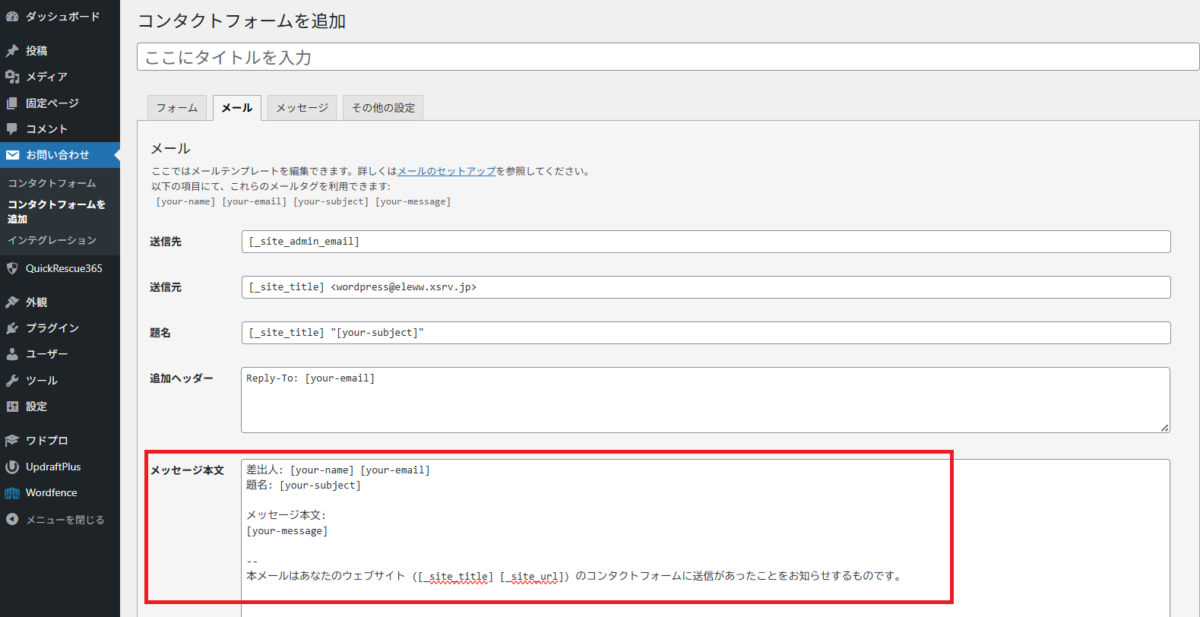Click the 送信先 recipient input field
1200x617 pixels.
point(705,242)
